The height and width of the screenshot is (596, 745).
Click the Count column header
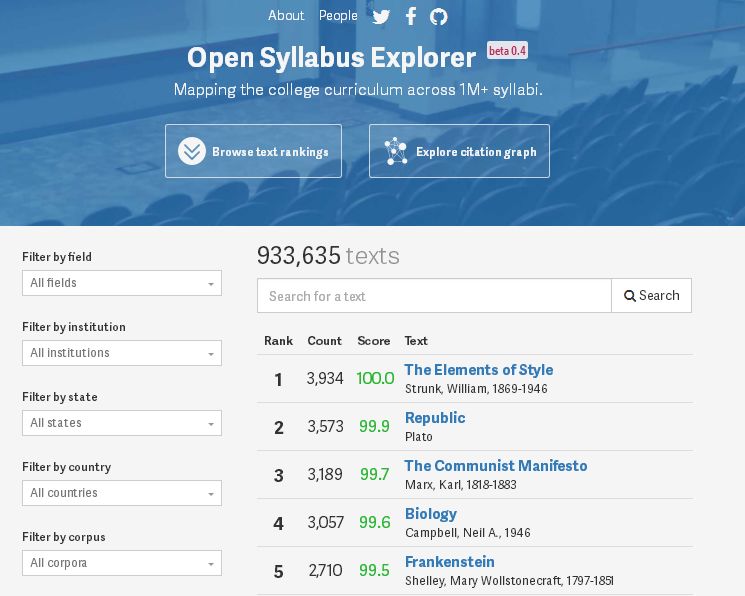click(325, 341)
